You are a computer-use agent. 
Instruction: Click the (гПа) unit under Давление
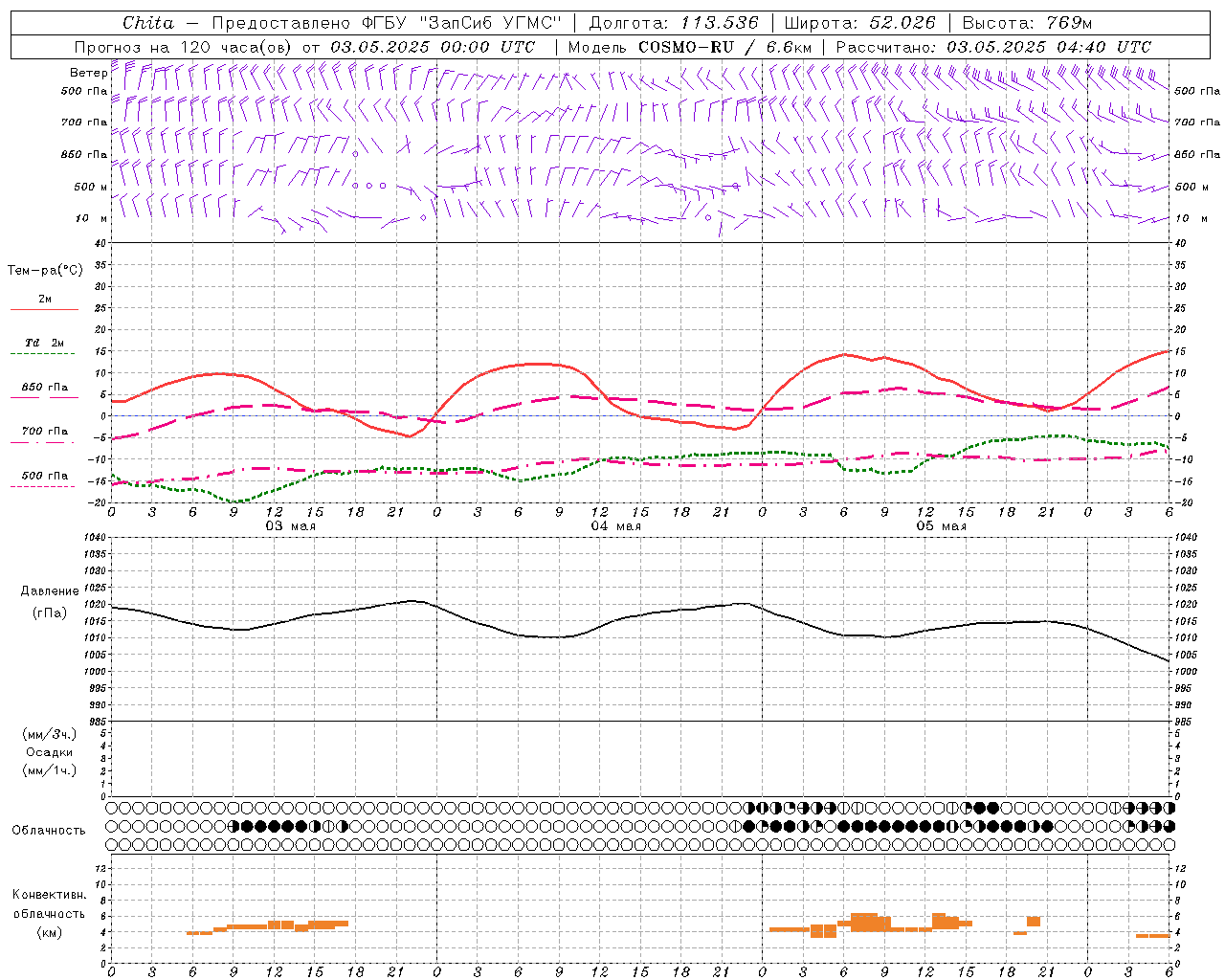tap(49, 612)
